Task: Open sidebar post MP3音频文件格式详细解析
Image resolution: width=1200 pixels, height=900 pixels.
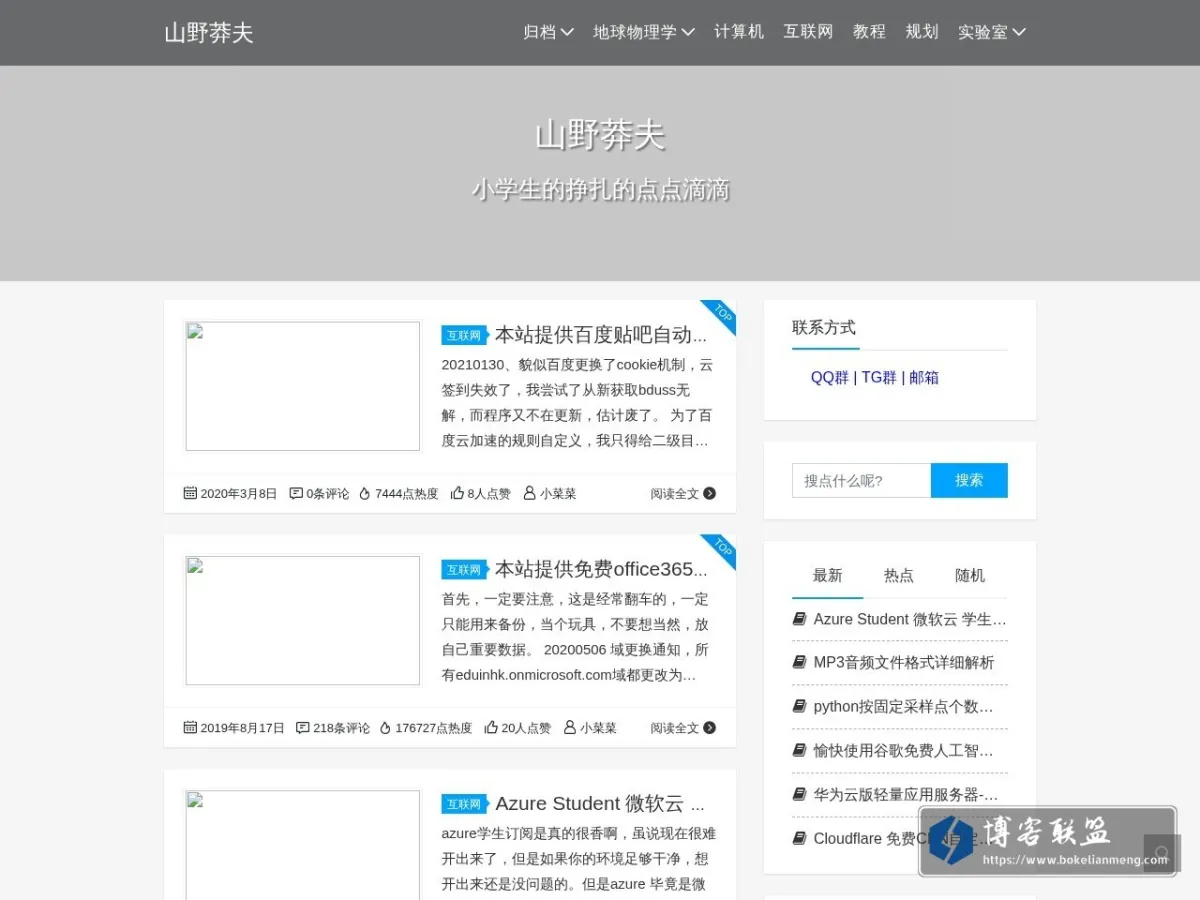Action: 904,662
